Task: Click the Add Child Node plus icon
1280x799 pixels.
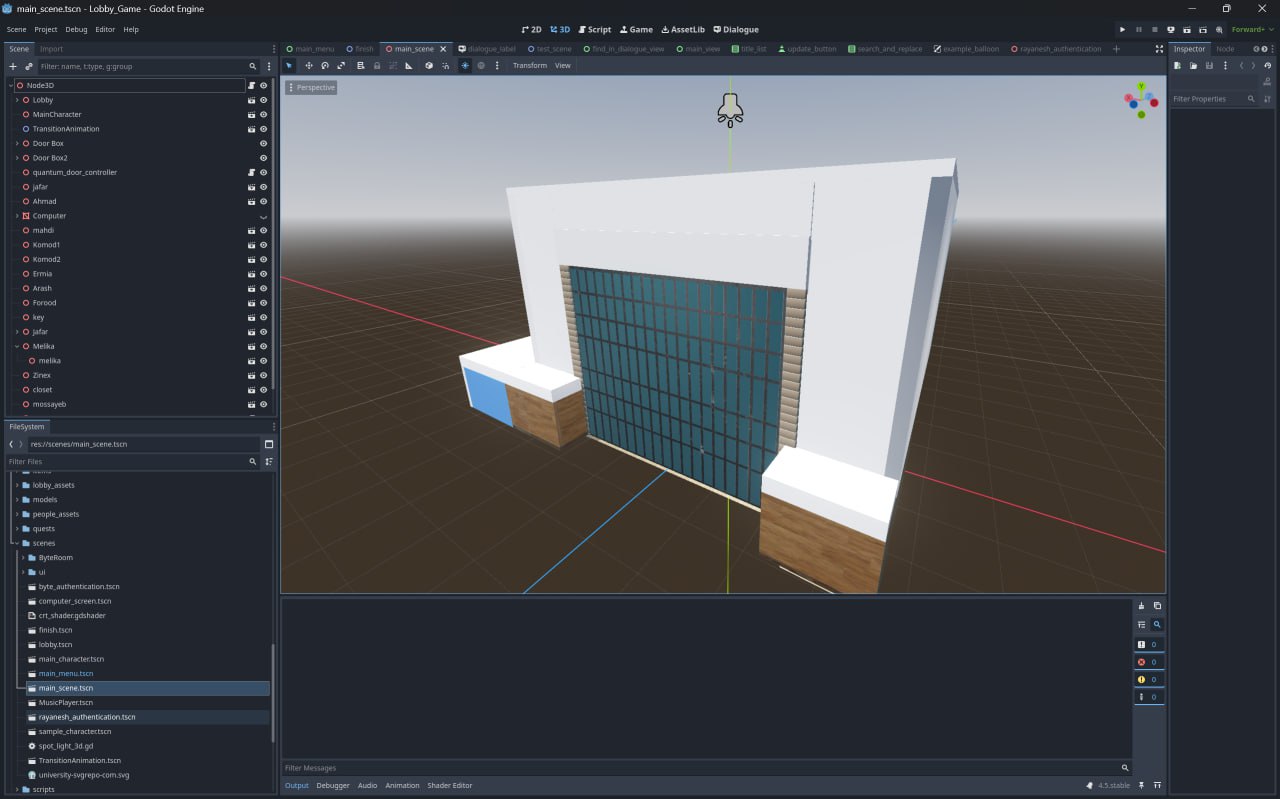Action: tap(13, 66)
